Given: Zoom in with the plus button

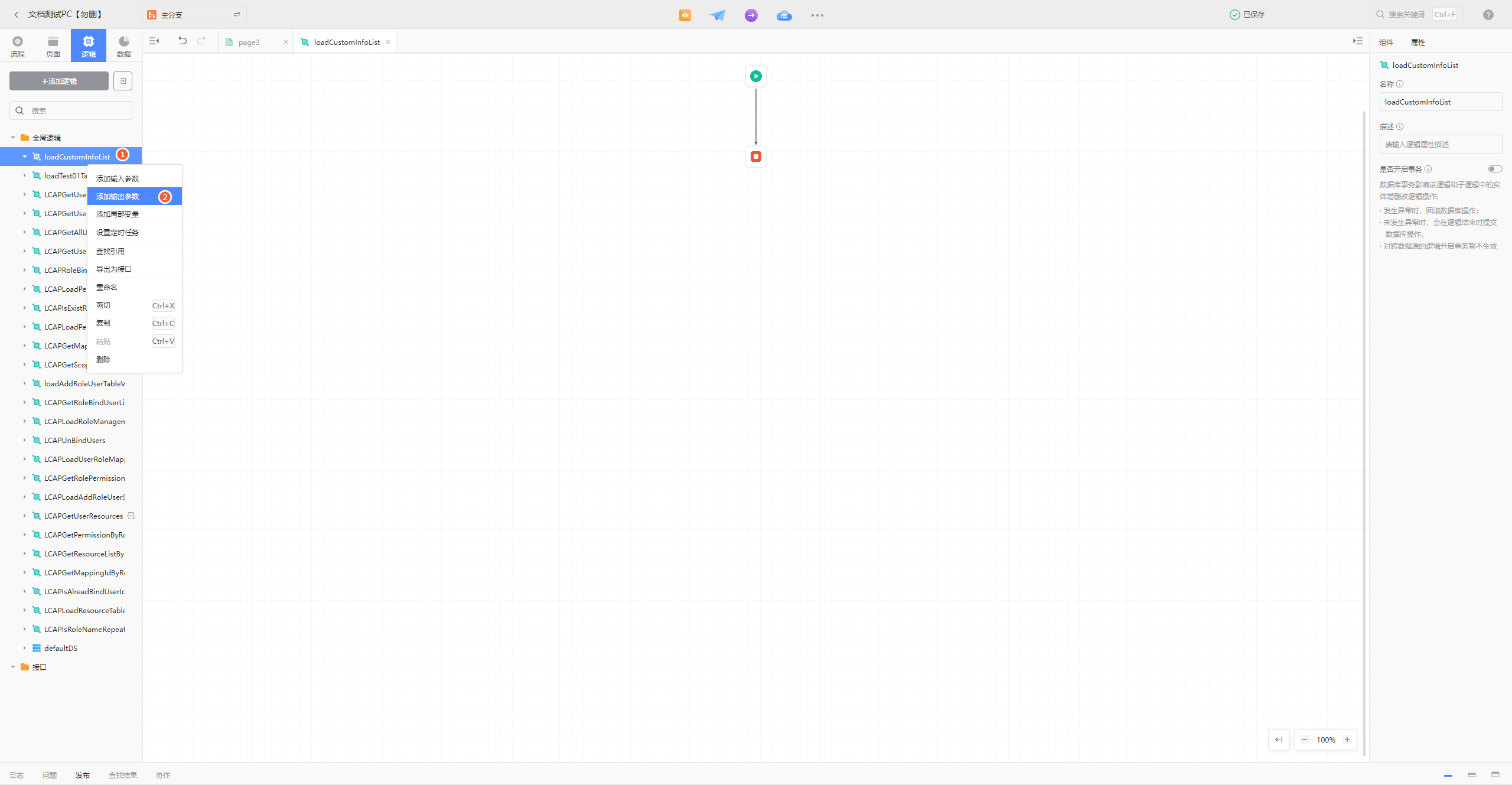Looking at the screenshot, I should (1347, 740).
